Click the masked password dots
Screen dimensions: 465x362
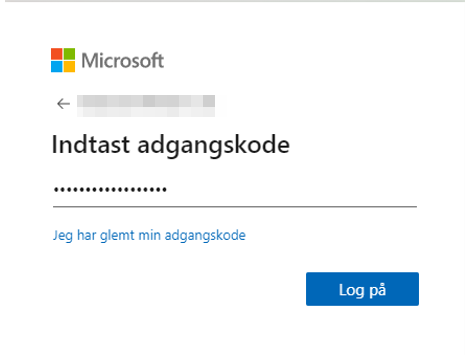(x=110, y=190)
